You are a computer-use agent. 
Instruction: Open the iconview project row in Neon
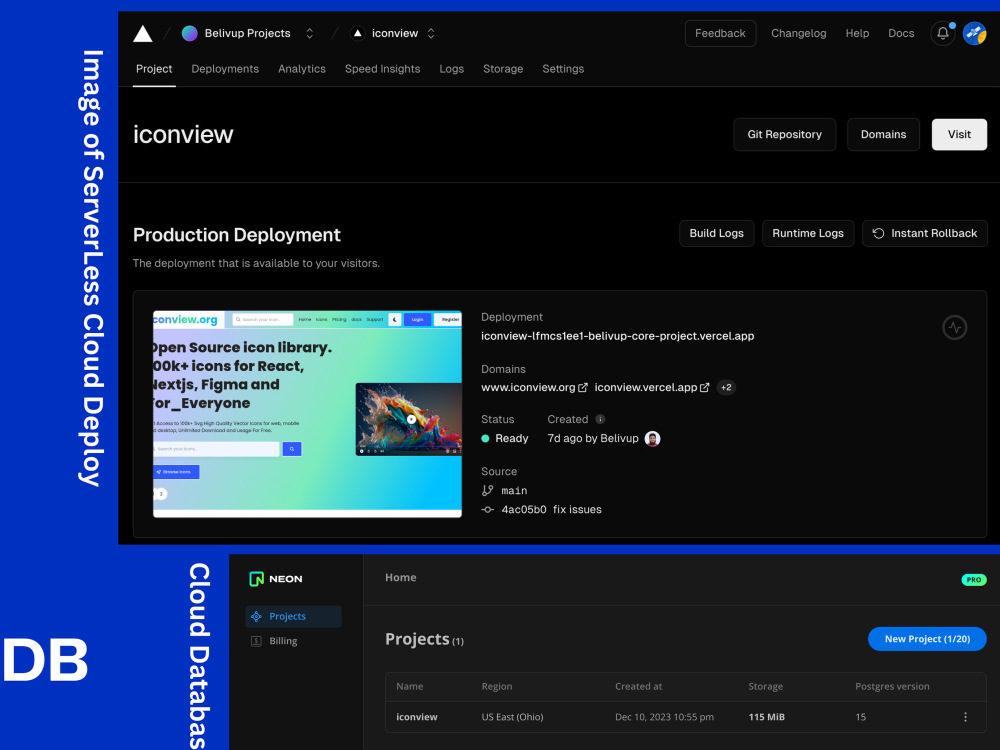pyautogui.click(x=686, y=717)
